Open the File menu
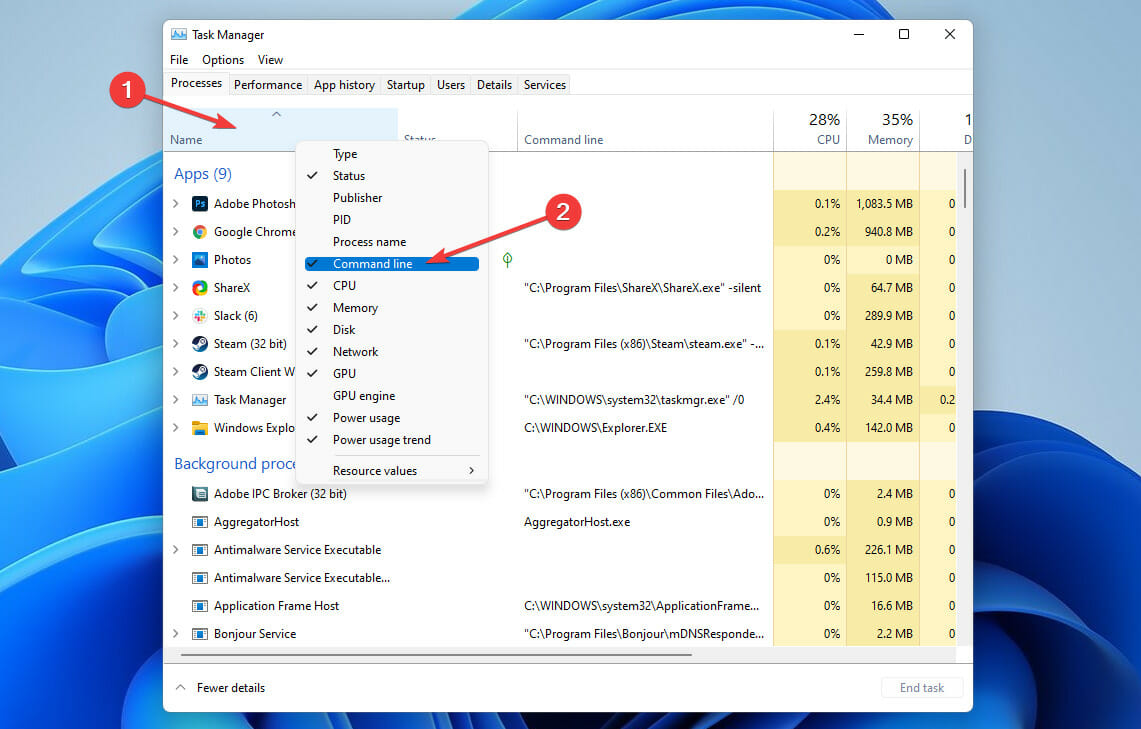 point(179,60)
